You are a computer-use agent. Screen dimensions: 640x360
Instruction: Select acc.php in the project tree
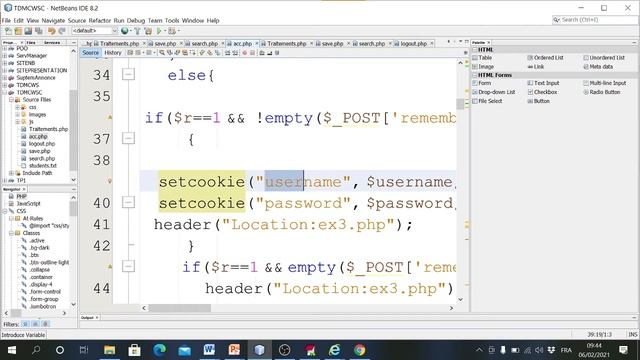(38, 136)
